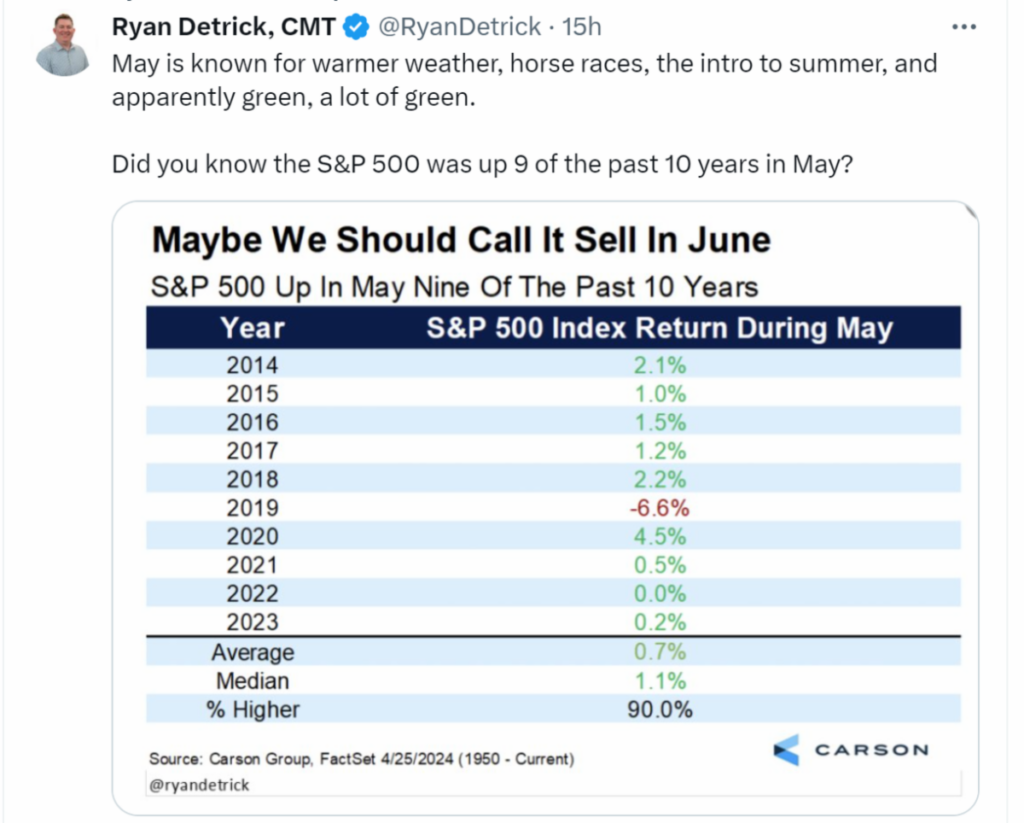
Task: Select the red -6.6% value for 2019
Action: 659,508
